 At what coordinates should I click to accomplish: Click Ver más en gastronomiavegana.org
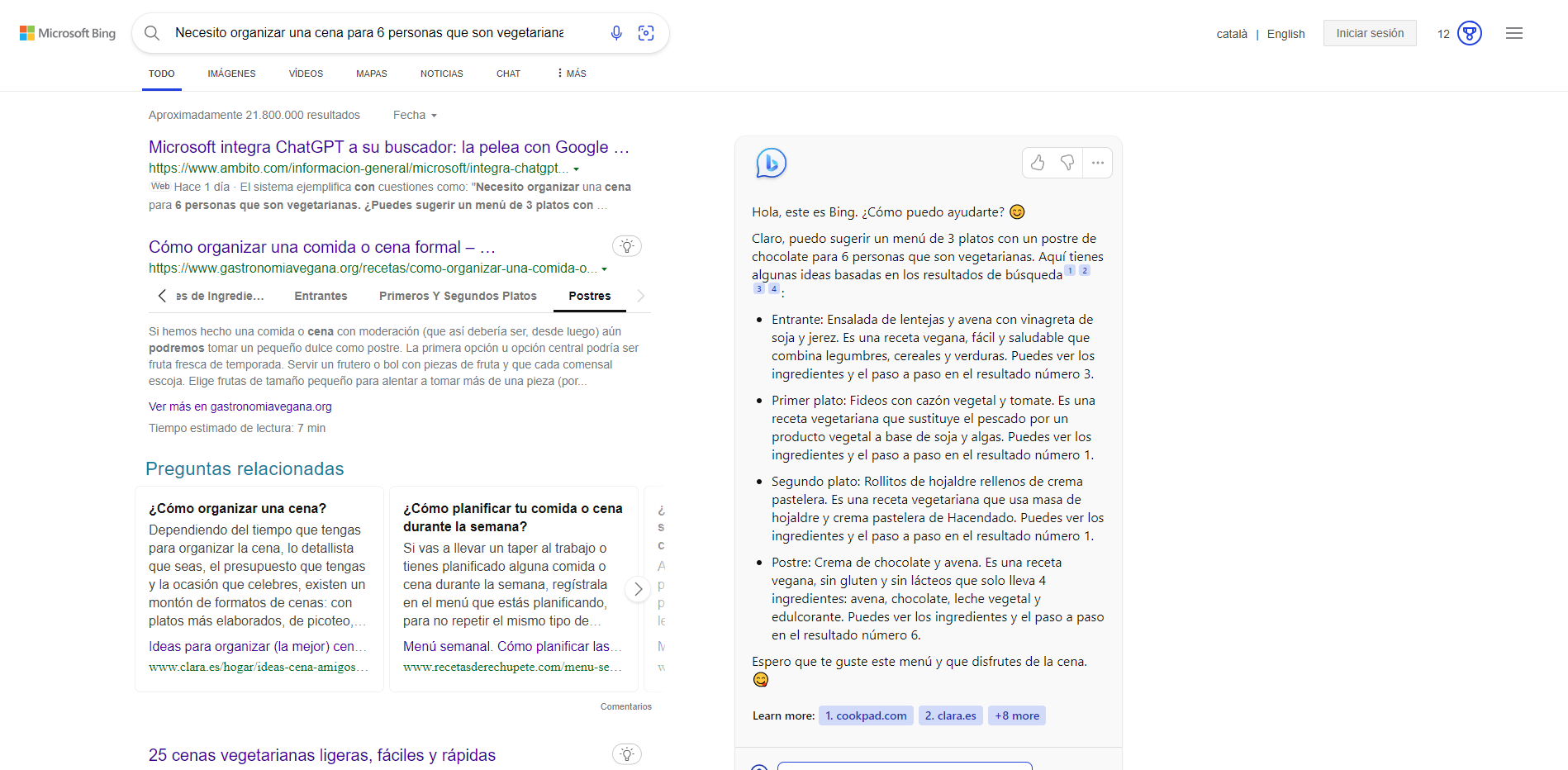click(240, 406)
